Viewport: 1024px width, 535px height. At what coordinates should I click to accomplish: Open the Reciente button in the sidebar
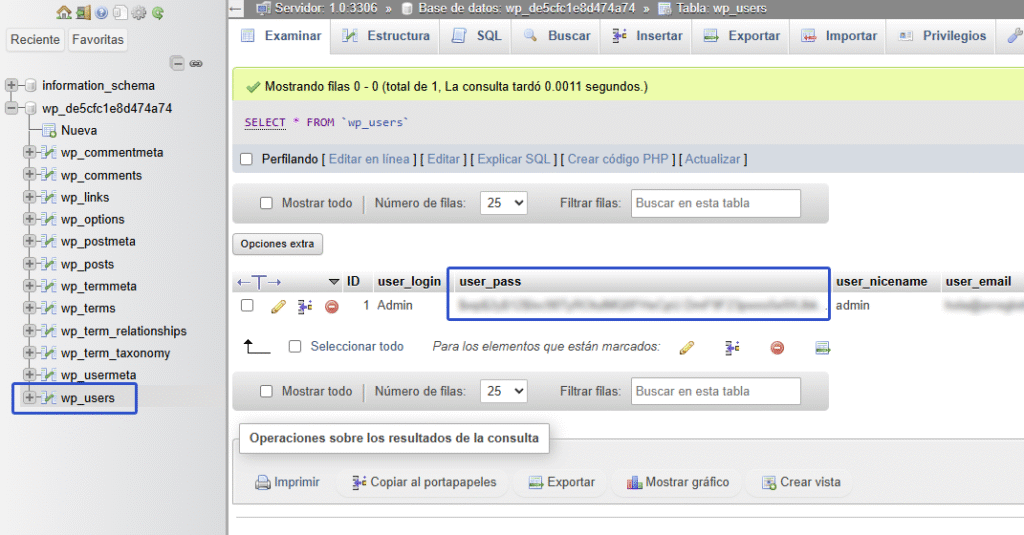pyautogui.click(x=35, y=40)
